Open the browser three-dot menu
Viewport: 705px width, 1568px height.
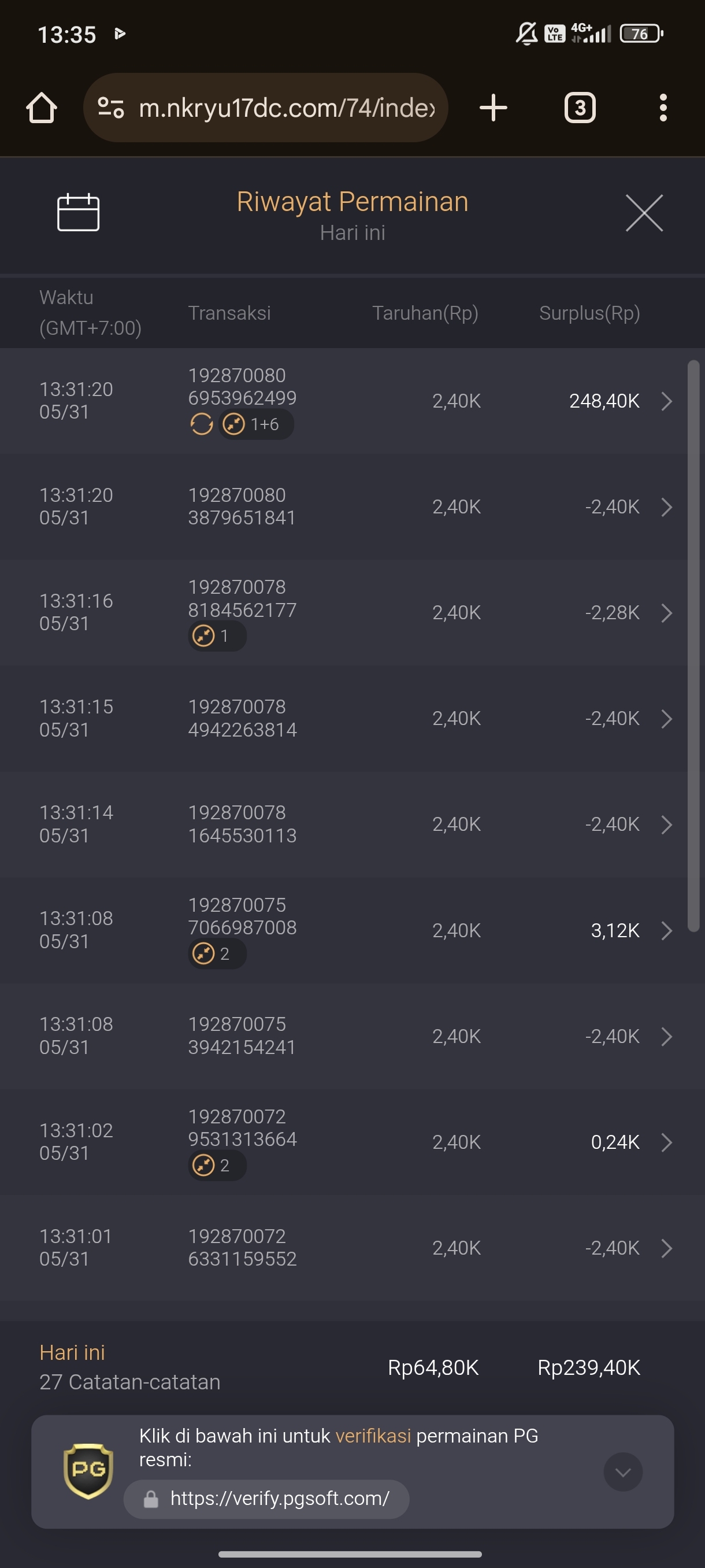(663, 108)
